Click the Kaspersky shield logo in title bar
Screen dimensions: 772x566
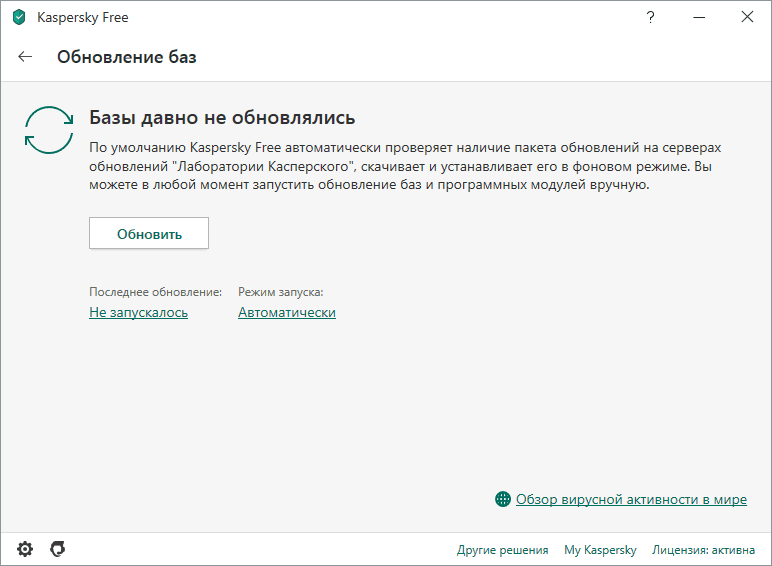(x=18, y=17)
